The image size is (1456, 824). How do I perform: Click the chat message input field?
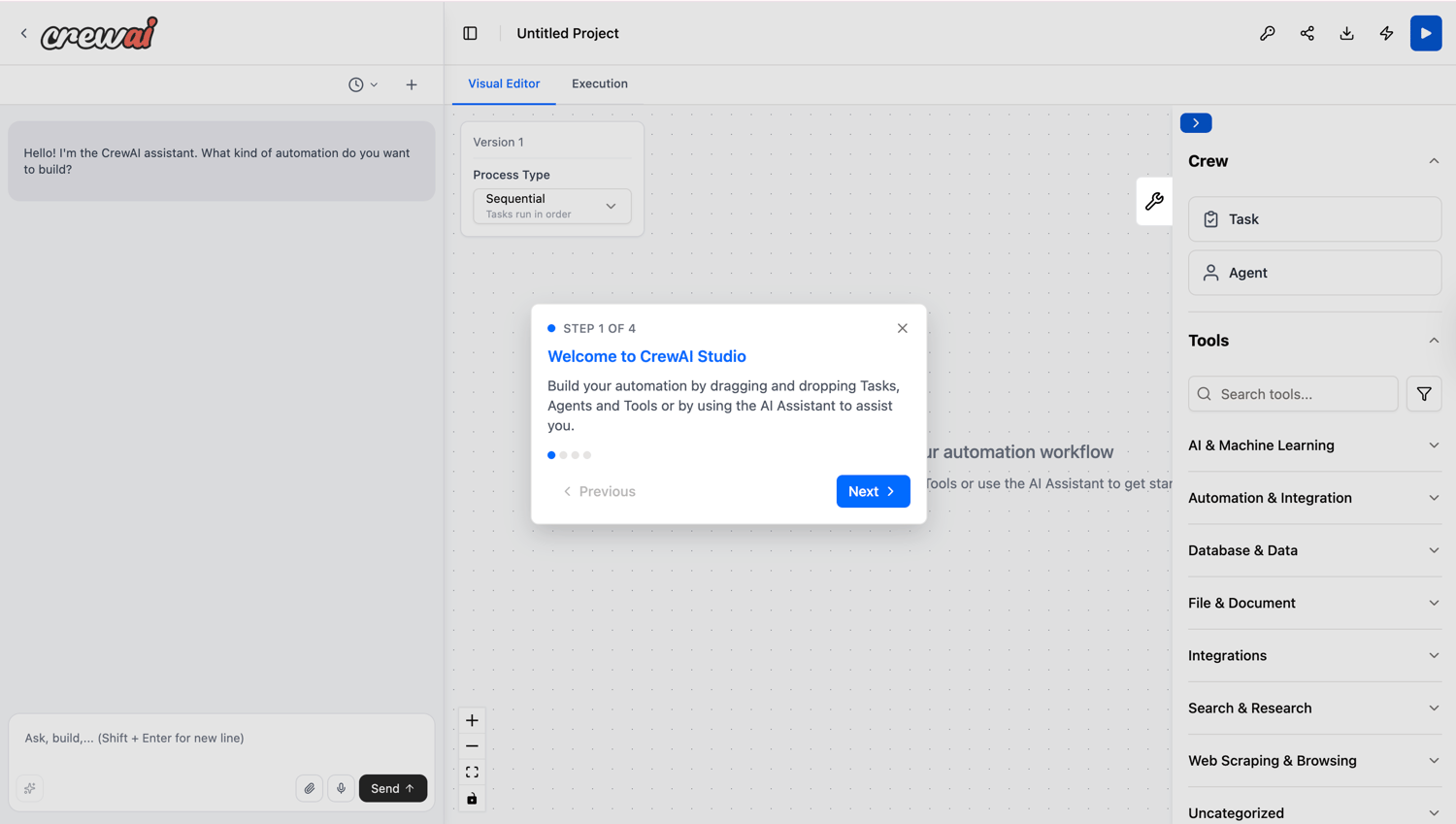[x=221, y=739]
